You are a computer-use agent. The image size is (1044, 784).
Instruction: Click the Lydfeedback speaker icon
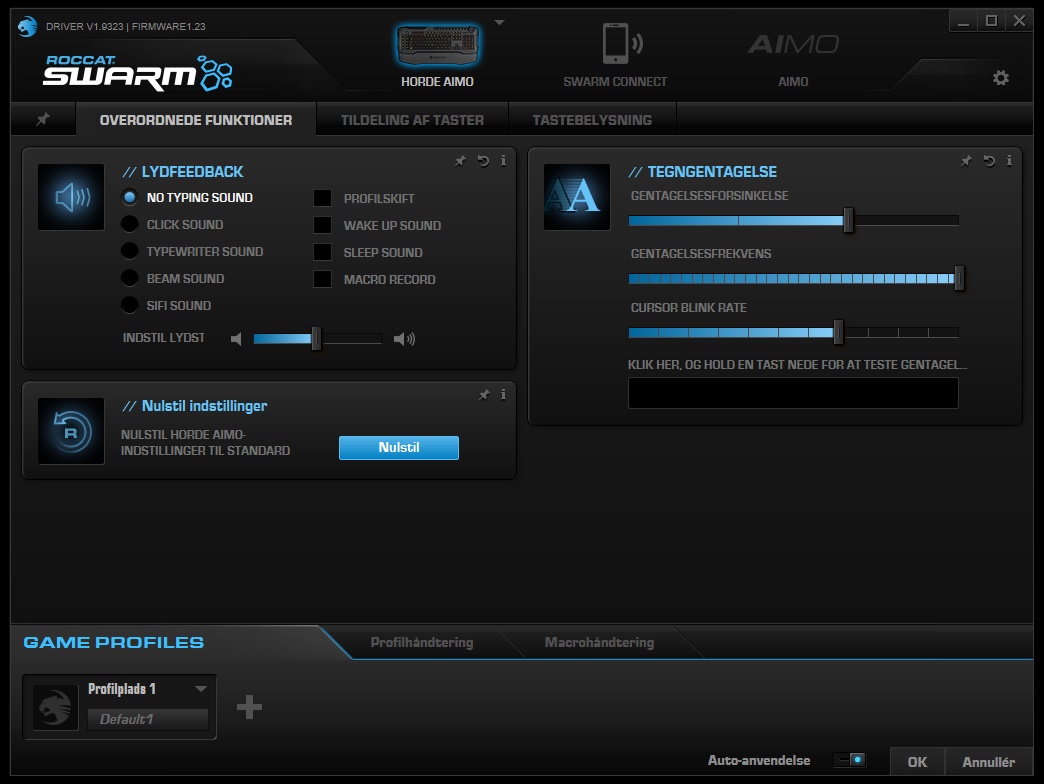point(71,197)
